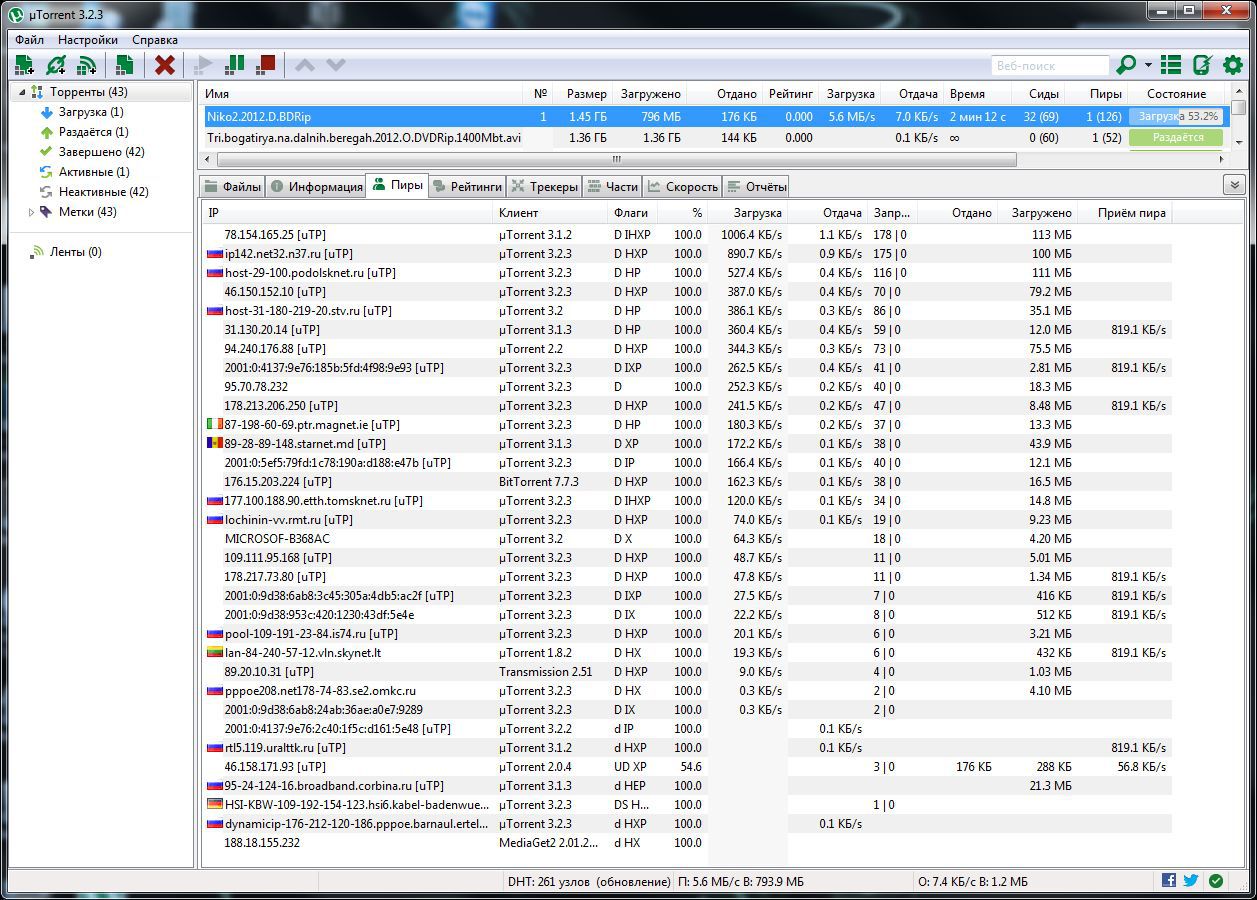Open the Файл menu

click(29, 40)
